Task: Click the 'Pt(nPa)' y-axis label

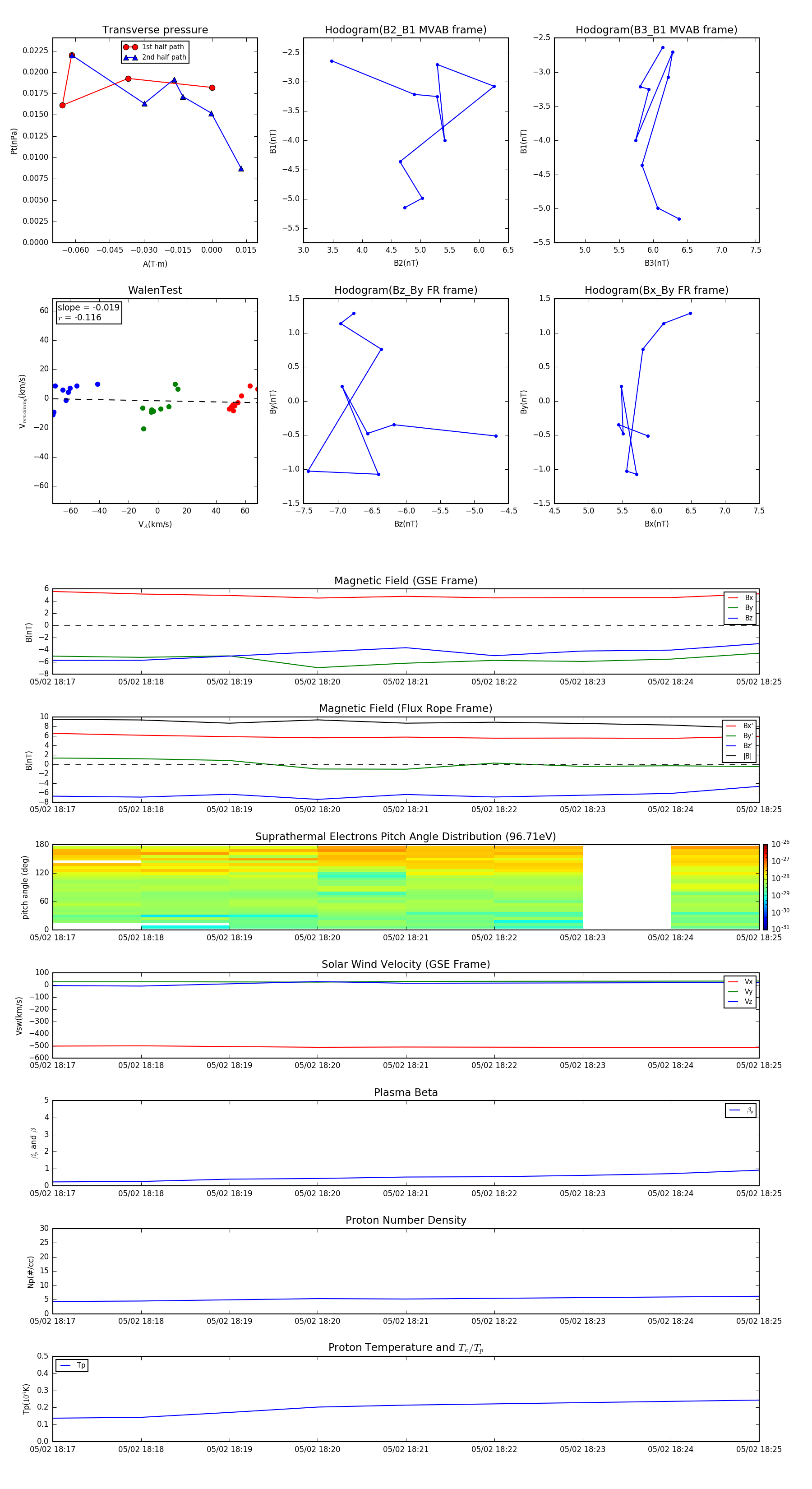Action: click(14, 141)
